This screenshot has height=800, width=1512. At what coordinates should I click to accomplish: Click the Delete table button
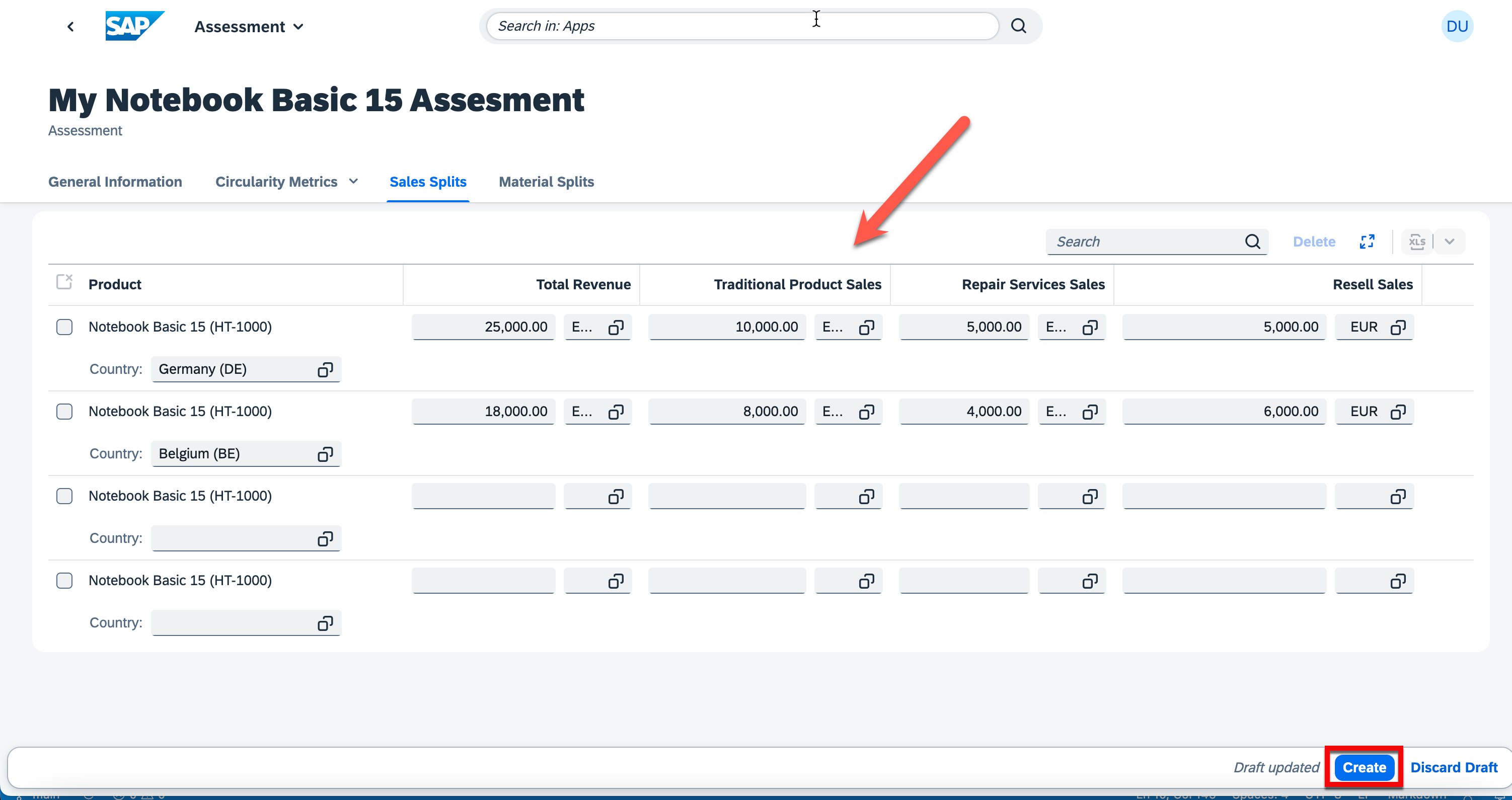click(1314, 241)
